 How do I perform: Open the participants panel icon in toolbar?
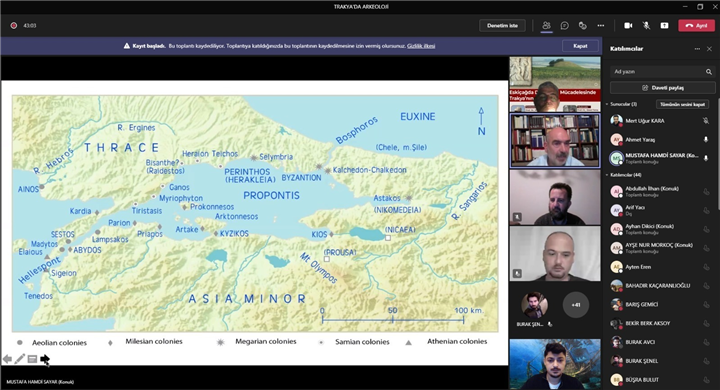coord(546,26)
